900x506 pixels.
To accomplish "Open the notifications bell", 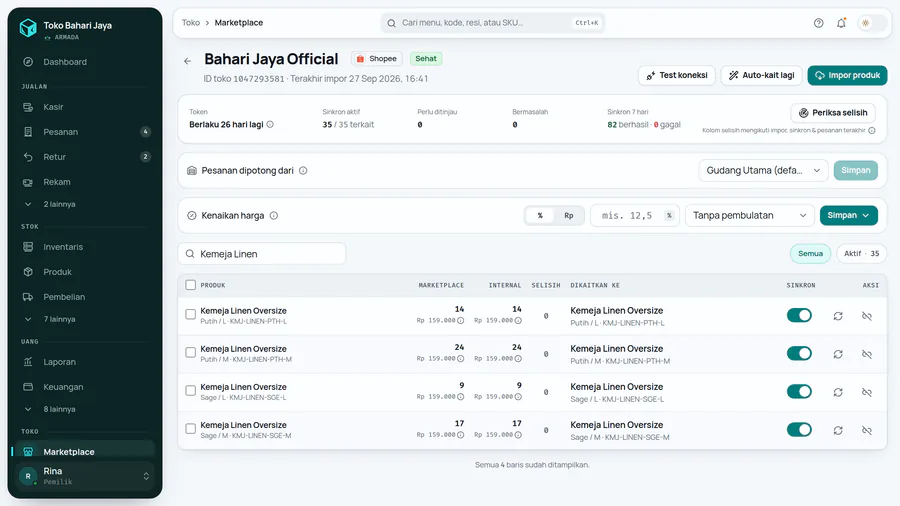I will (841, 23).
